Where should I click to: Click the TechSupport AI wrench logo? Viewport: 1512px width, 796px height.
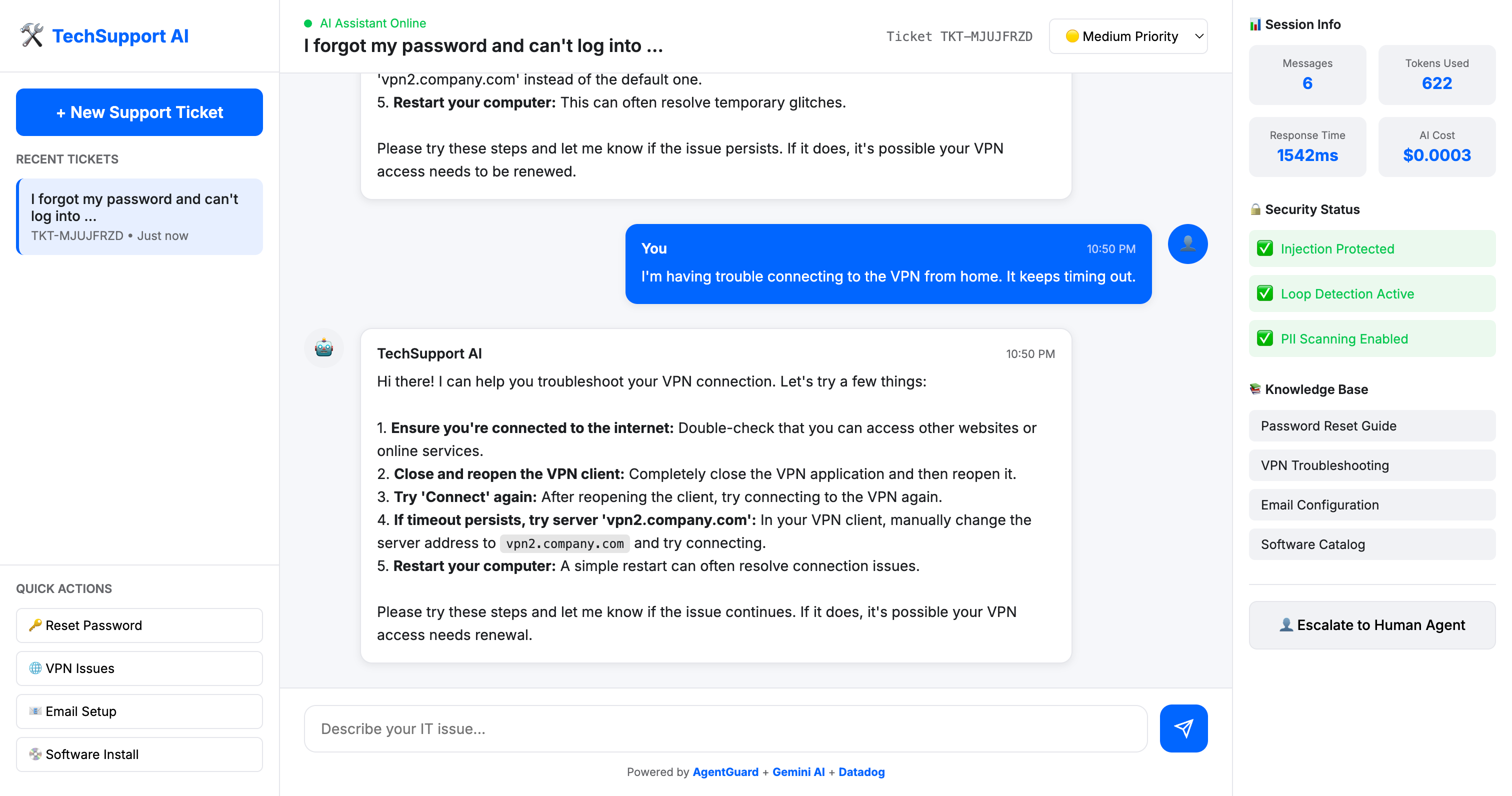pos(31,35)
